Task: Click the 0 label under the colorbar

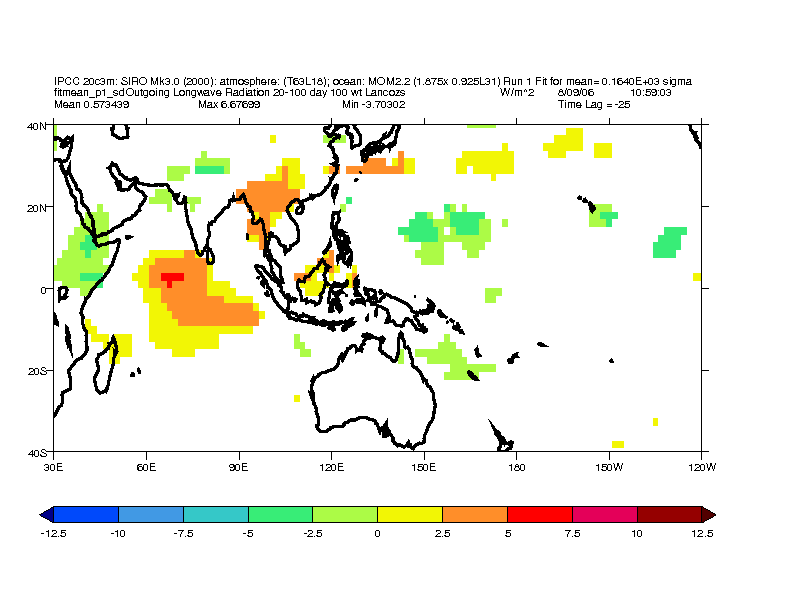Action: click(x=378, y=534)
